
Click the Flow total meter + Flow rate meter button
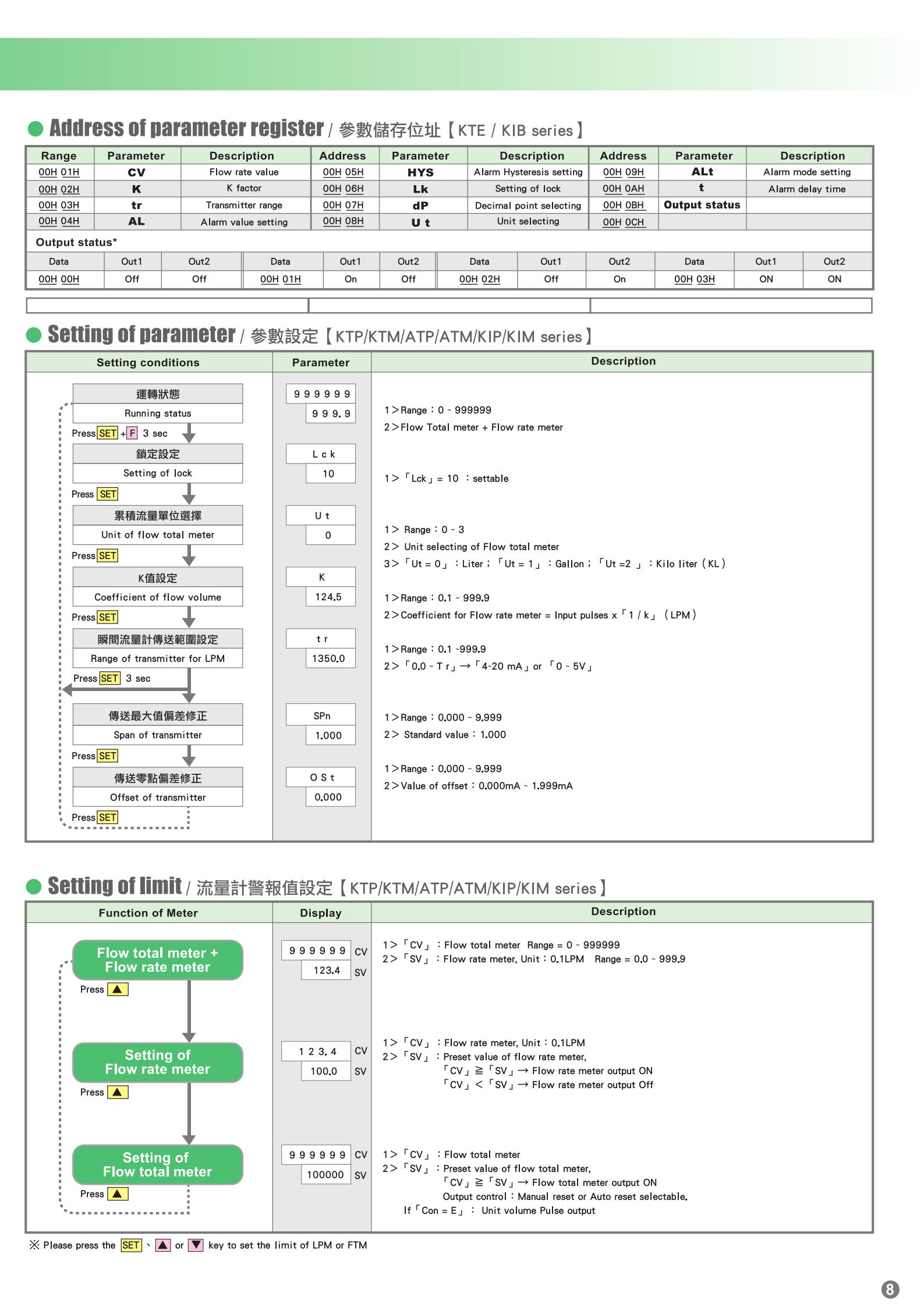point(157,960)
